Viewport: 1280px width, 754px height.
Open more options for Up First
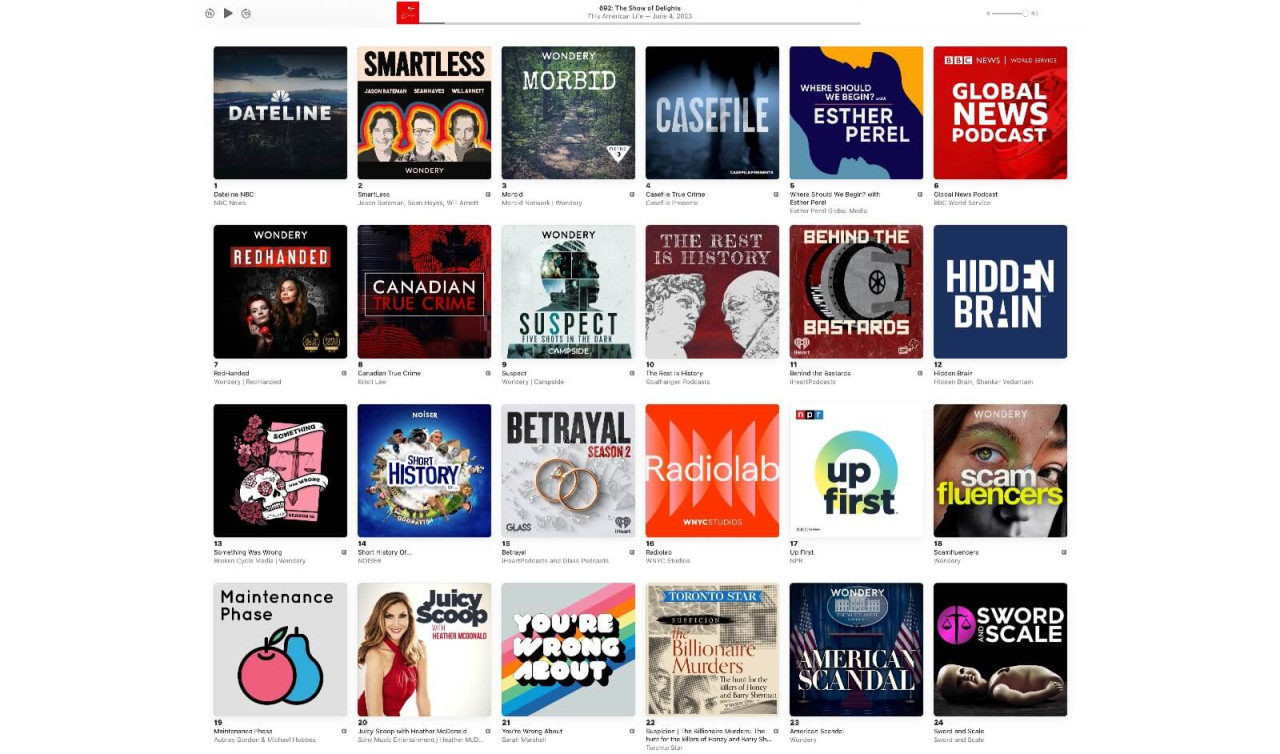point(920,552)
